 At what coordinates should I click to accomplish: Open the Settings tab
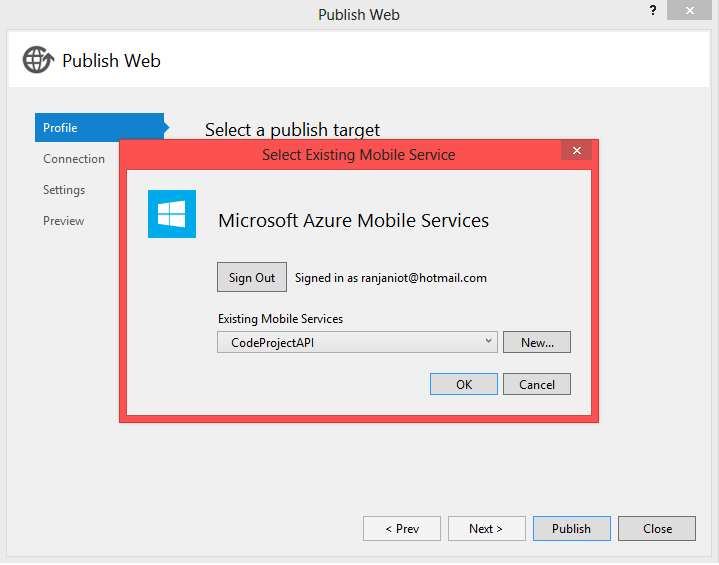[64, 190]
